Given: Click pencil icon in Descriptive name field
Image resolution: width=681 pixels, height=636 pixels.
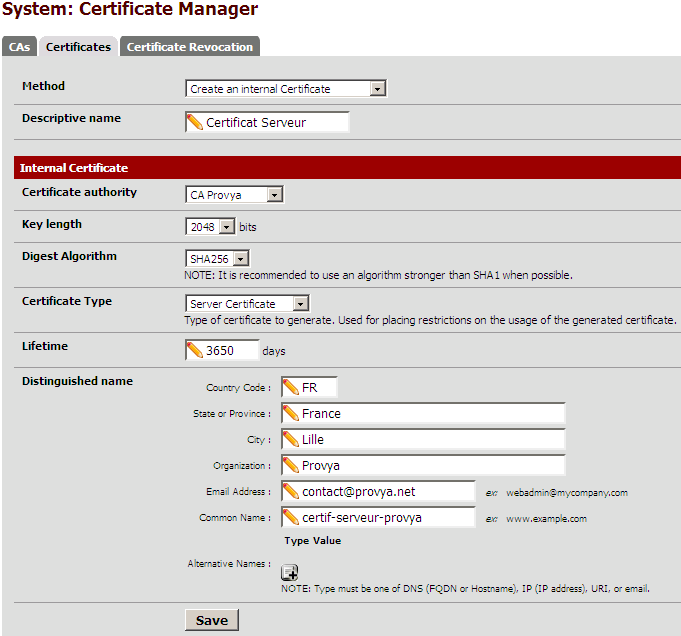Looking at the screenshot, I should [195, 122].
